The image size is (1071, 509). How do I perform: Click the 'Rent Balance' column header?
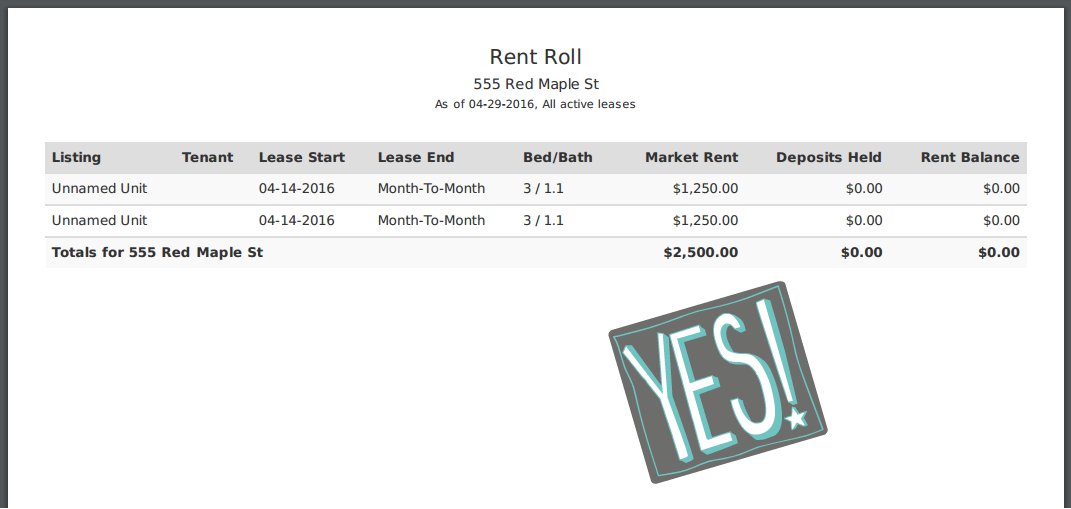(x=970, y=157)
